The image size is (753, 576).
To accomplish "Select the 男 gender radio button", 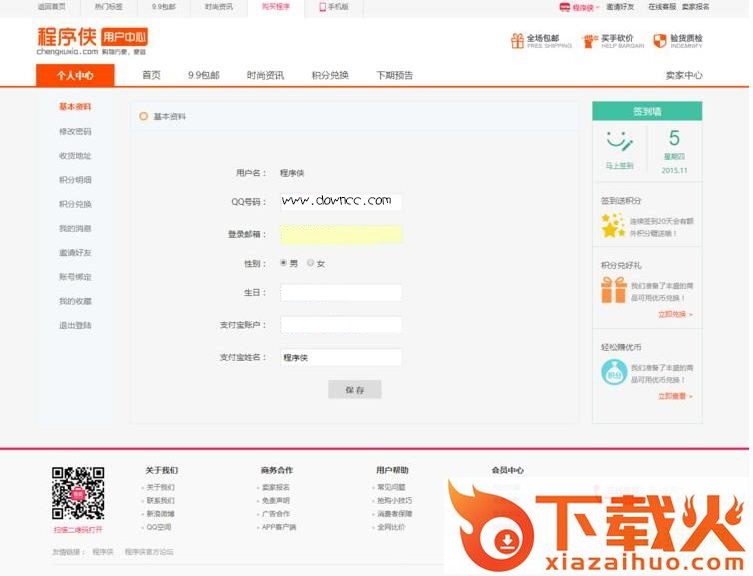I will click(x=283, y=263).
